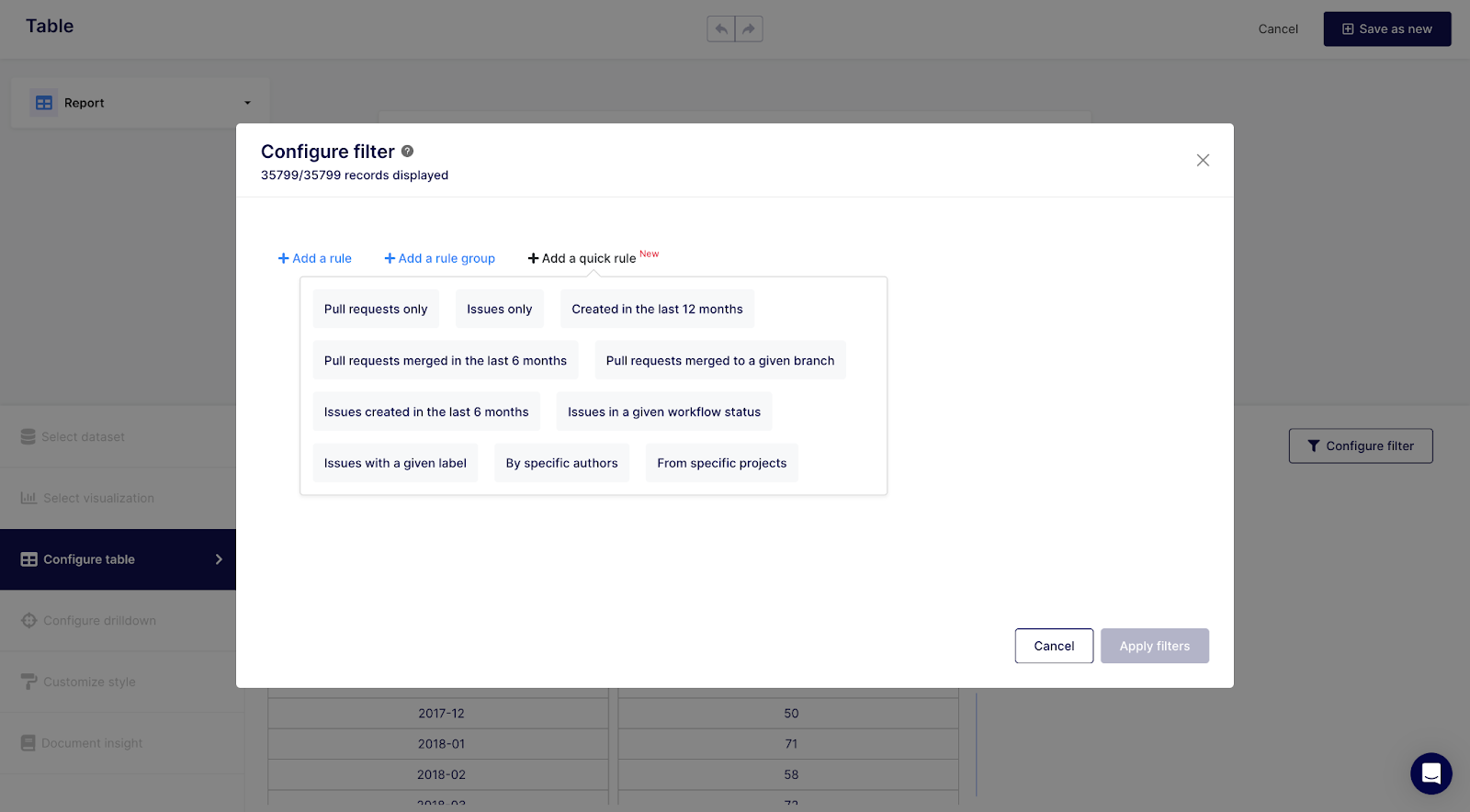Screen dimensions: 1470x812
Task: Expand the Report dropdown arrow
Action: point(247,103)
